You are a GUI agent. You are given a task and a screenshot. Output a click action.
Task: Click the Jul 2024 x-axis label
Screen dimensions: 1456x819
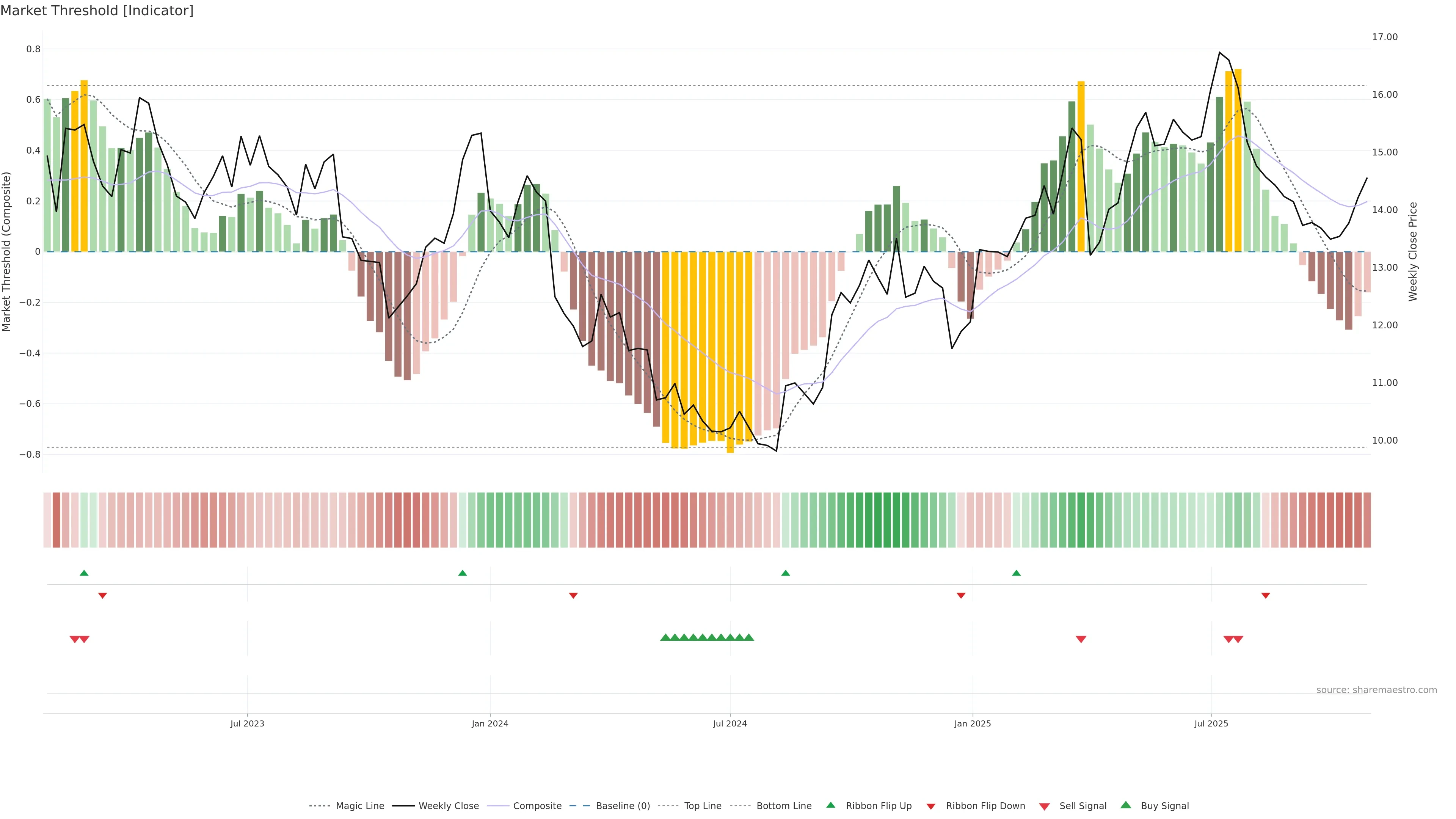click(x=730, y=723)
